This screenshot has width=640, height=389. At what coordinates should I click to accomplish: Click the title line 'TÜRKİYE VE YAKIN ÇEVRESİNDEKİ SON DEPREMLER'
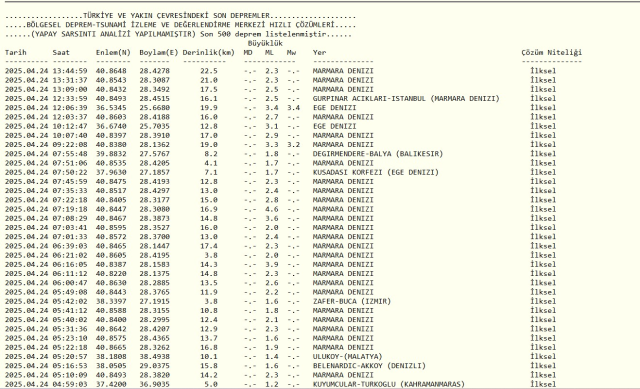176,16
